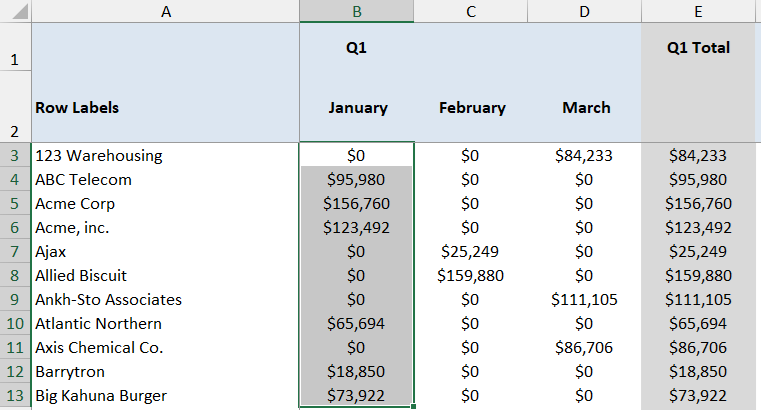Screen dimensions: 761x410
Task: Click January value $156,760 for Acme Corp
Action: 357,203
